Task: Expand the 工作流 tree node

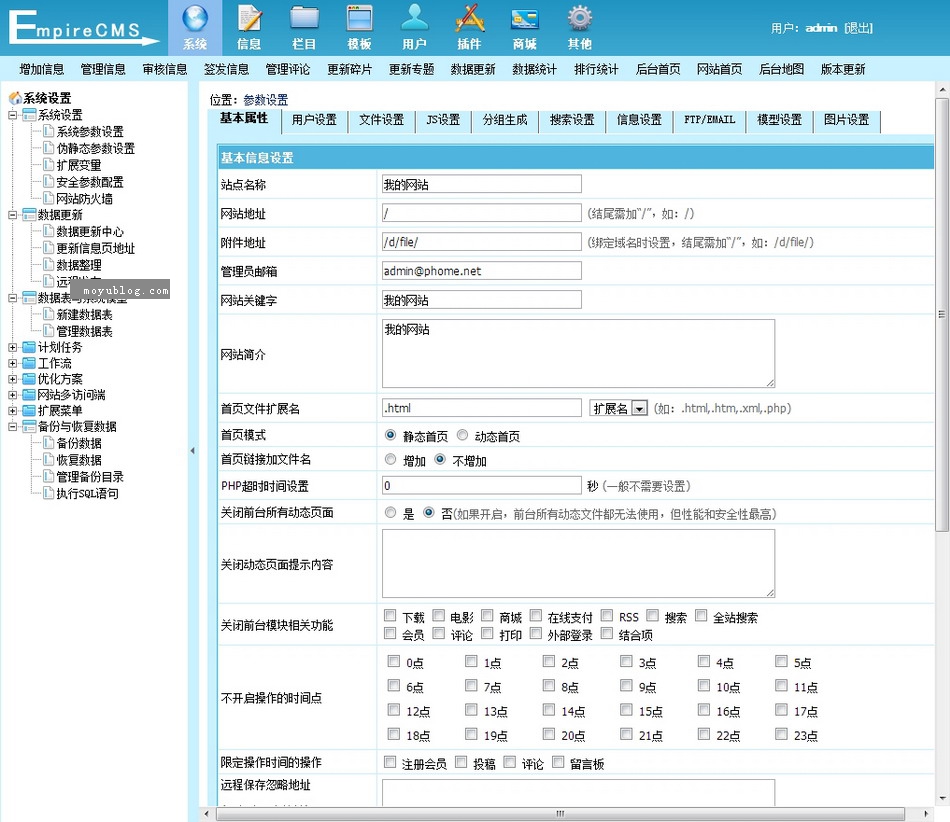Action: pyautogui.click(x=12, y=363)
